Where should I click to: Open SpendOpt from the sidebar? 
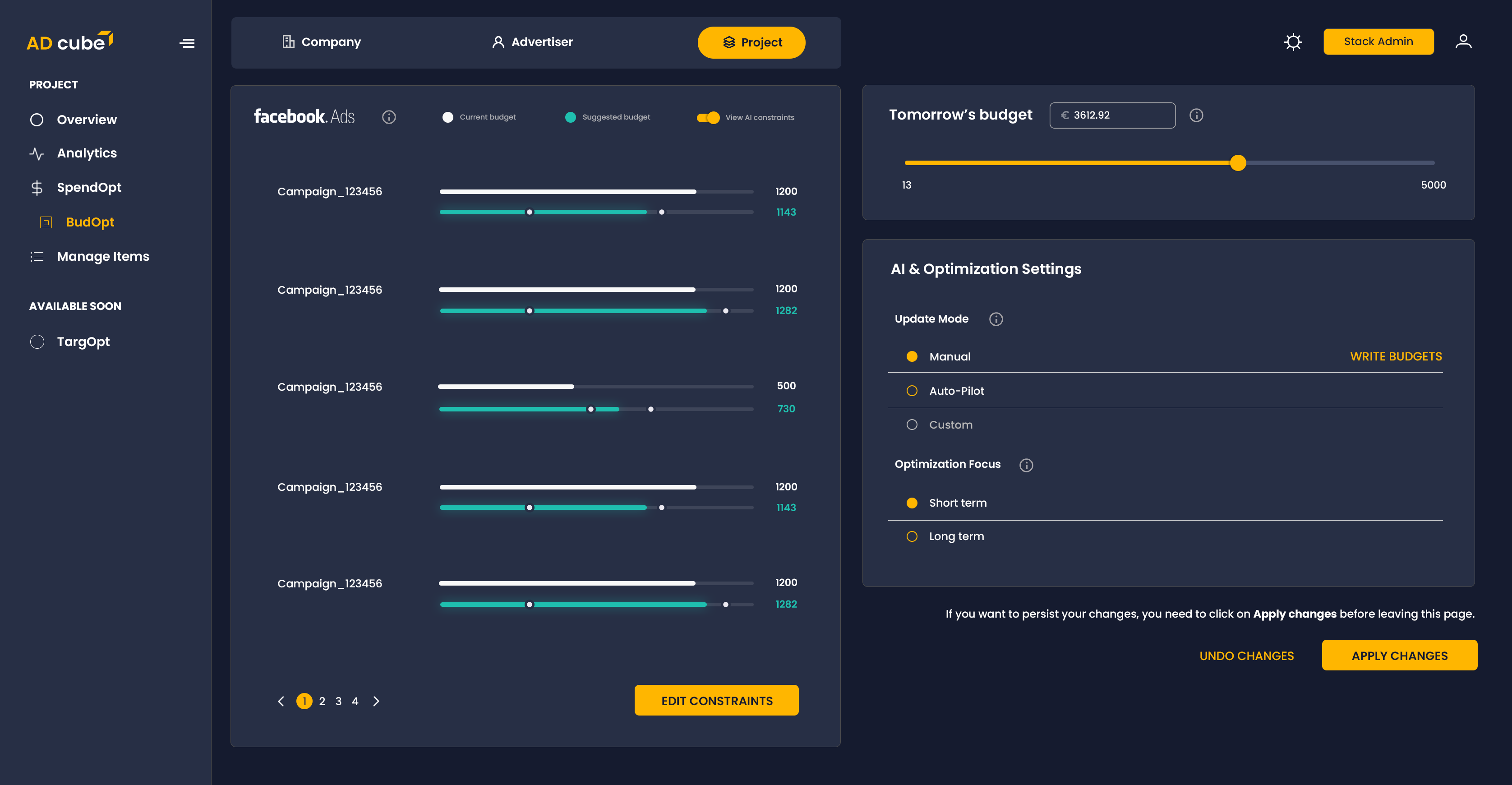[89, 187]
